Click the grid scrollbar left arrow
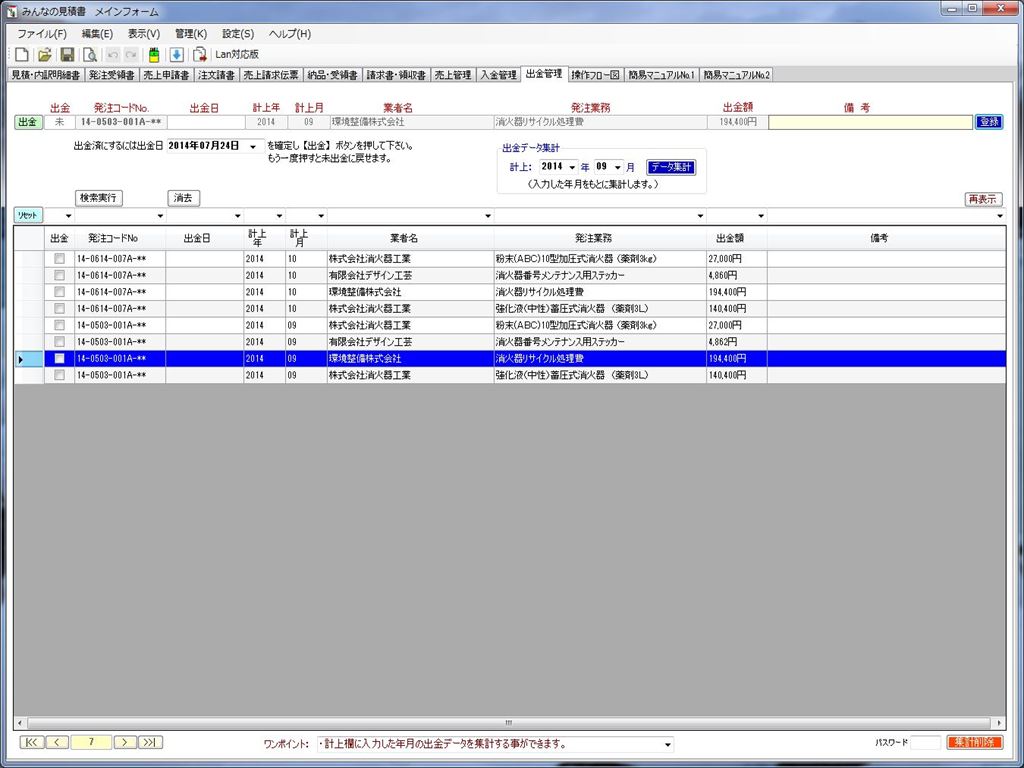Screen dimensions: 1024x768 pyautogui.click(x=20, y=723)
